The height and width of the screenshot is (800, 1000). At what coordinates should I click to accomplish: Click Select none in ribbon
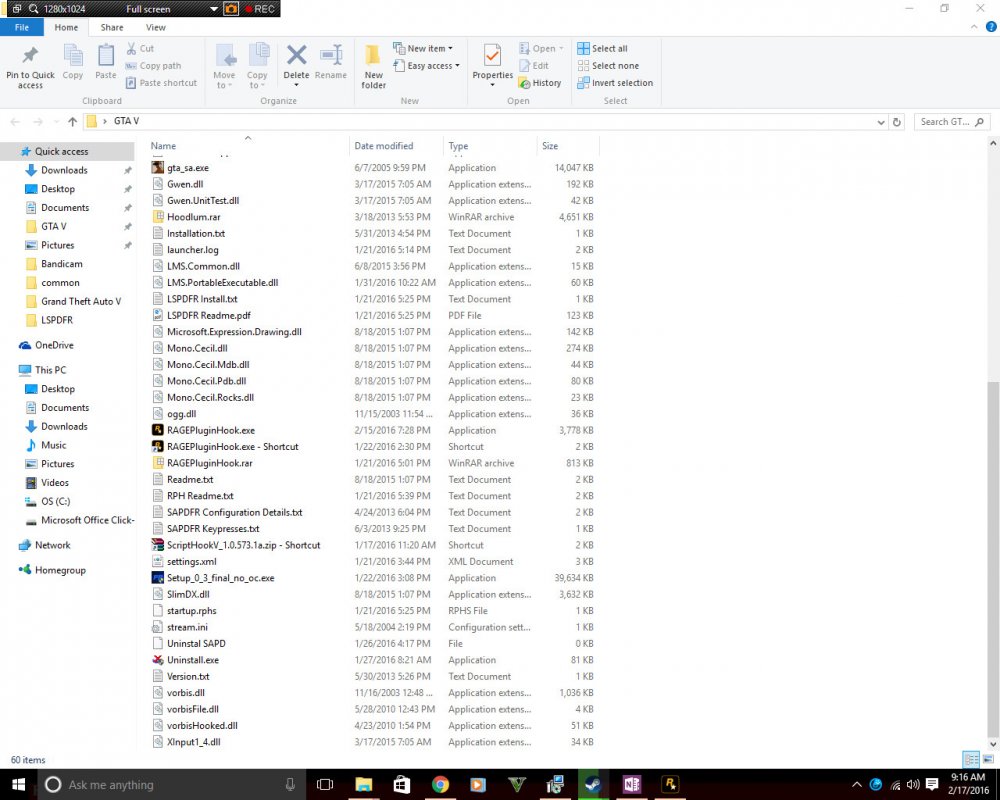point(608,66)
